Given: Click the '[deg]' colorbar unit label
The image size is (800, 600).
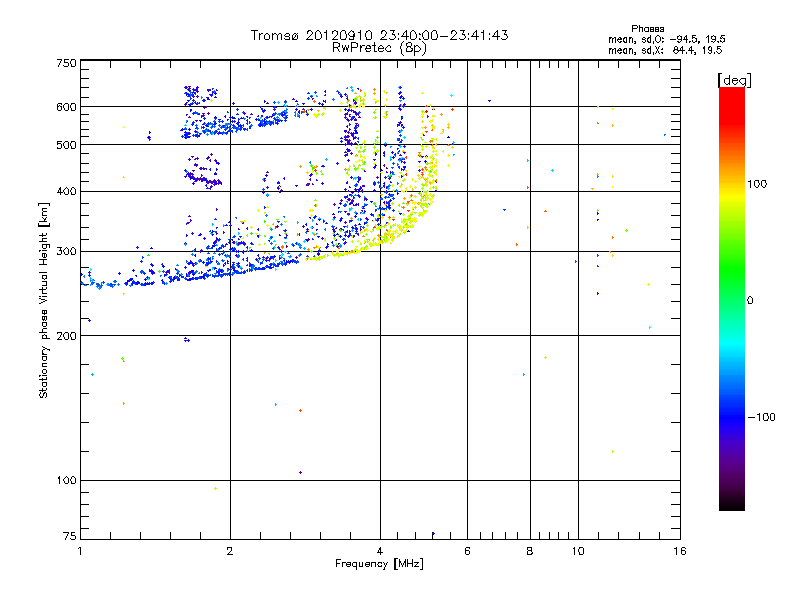Looking at the screenshot, I should pyautogui.click(x=734, y=81).
